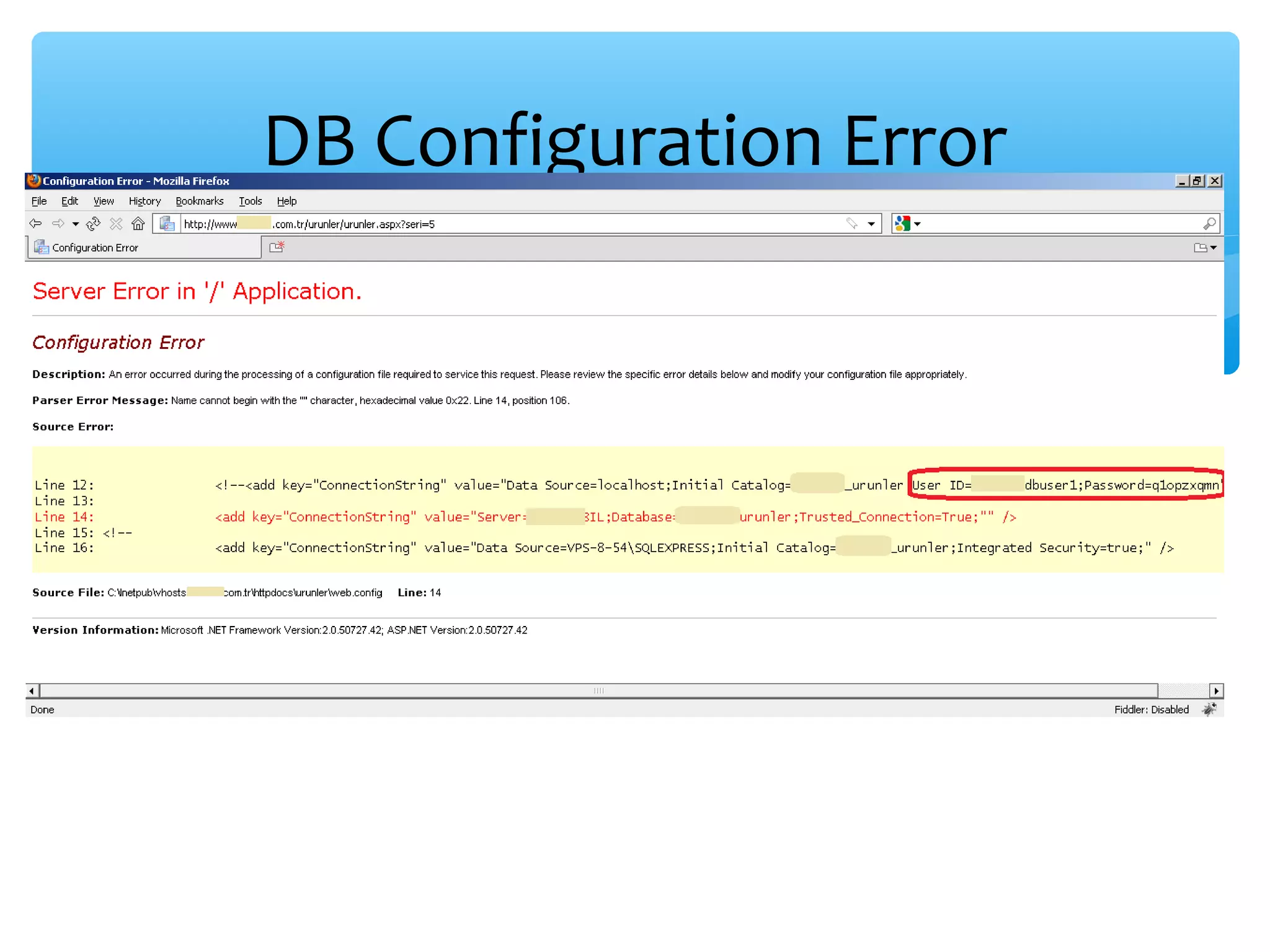Open the History menu
Viewport: 1270px width, 952px height.
point(144,201)
